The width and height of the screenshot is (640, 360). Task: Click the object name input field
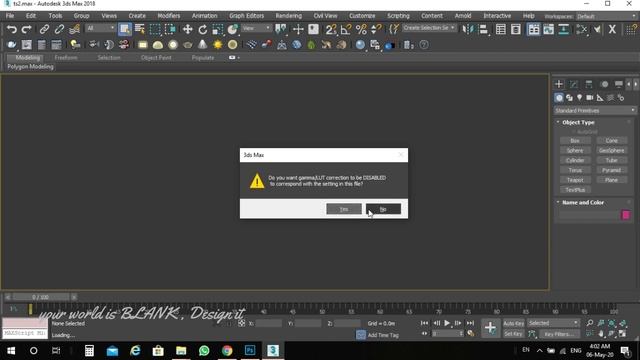(x=589, y=215)
